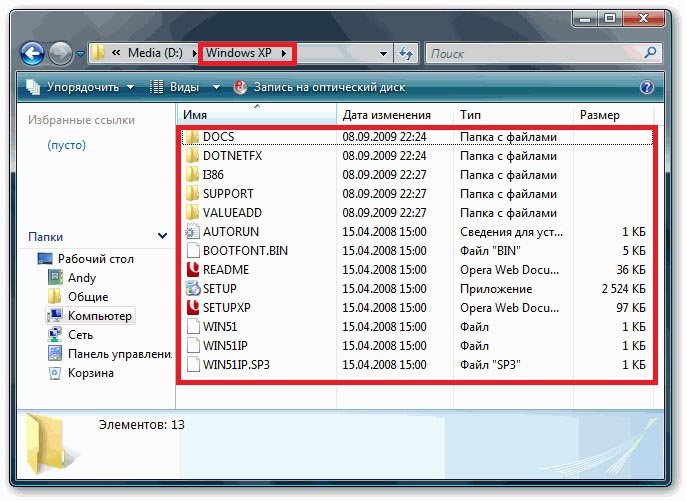Select the README Opera document icon
686x501 pixels.
coord(192,270)
